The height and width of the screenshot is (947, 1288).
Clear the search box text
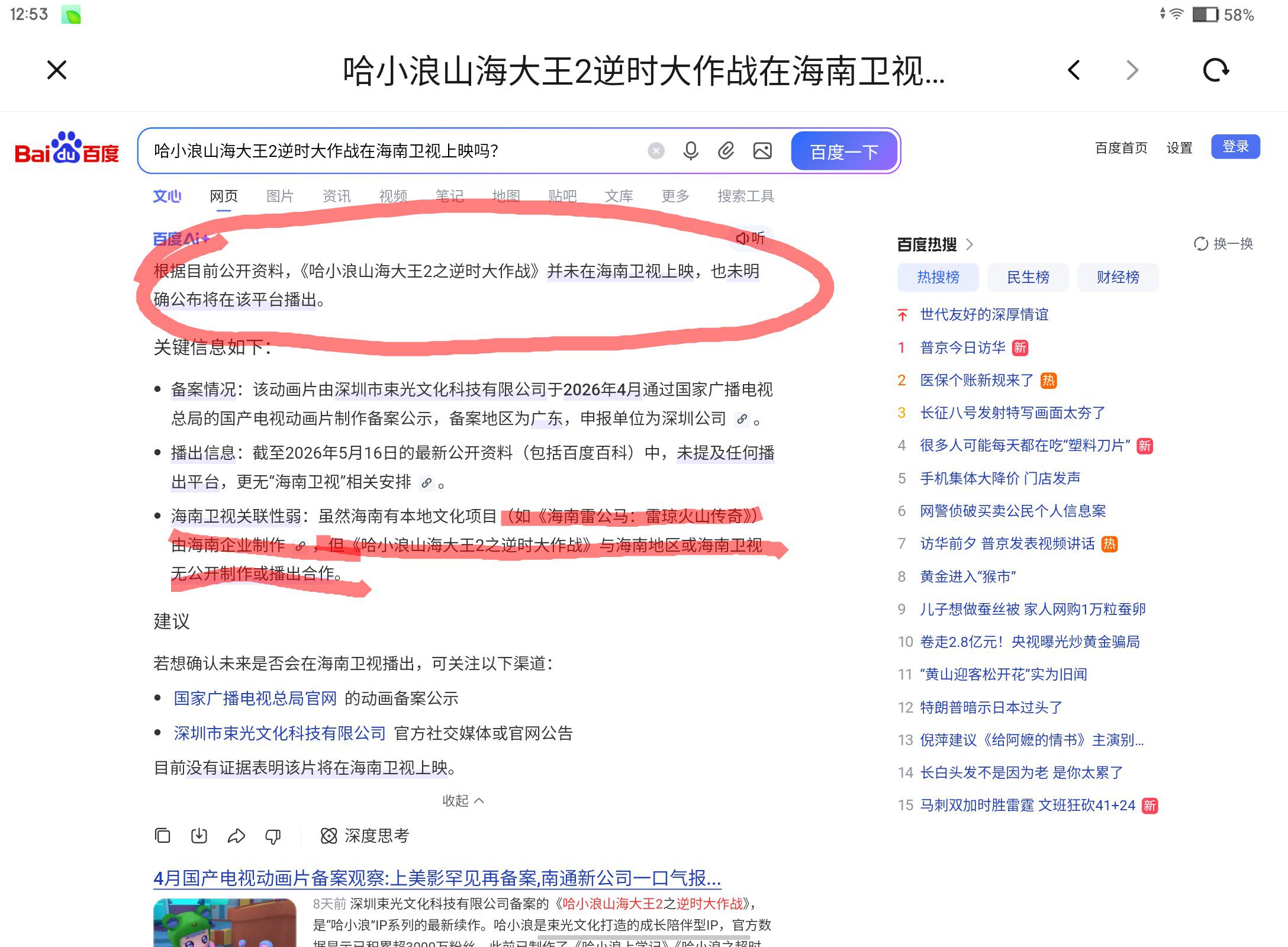[x=656, y=152]
